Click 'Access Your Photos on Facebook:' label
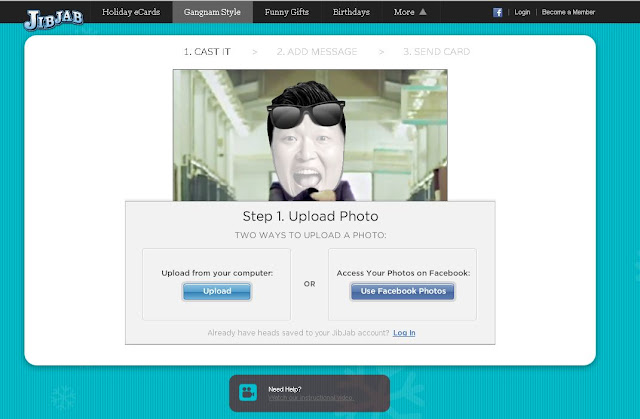 click(x=403, y=273)
